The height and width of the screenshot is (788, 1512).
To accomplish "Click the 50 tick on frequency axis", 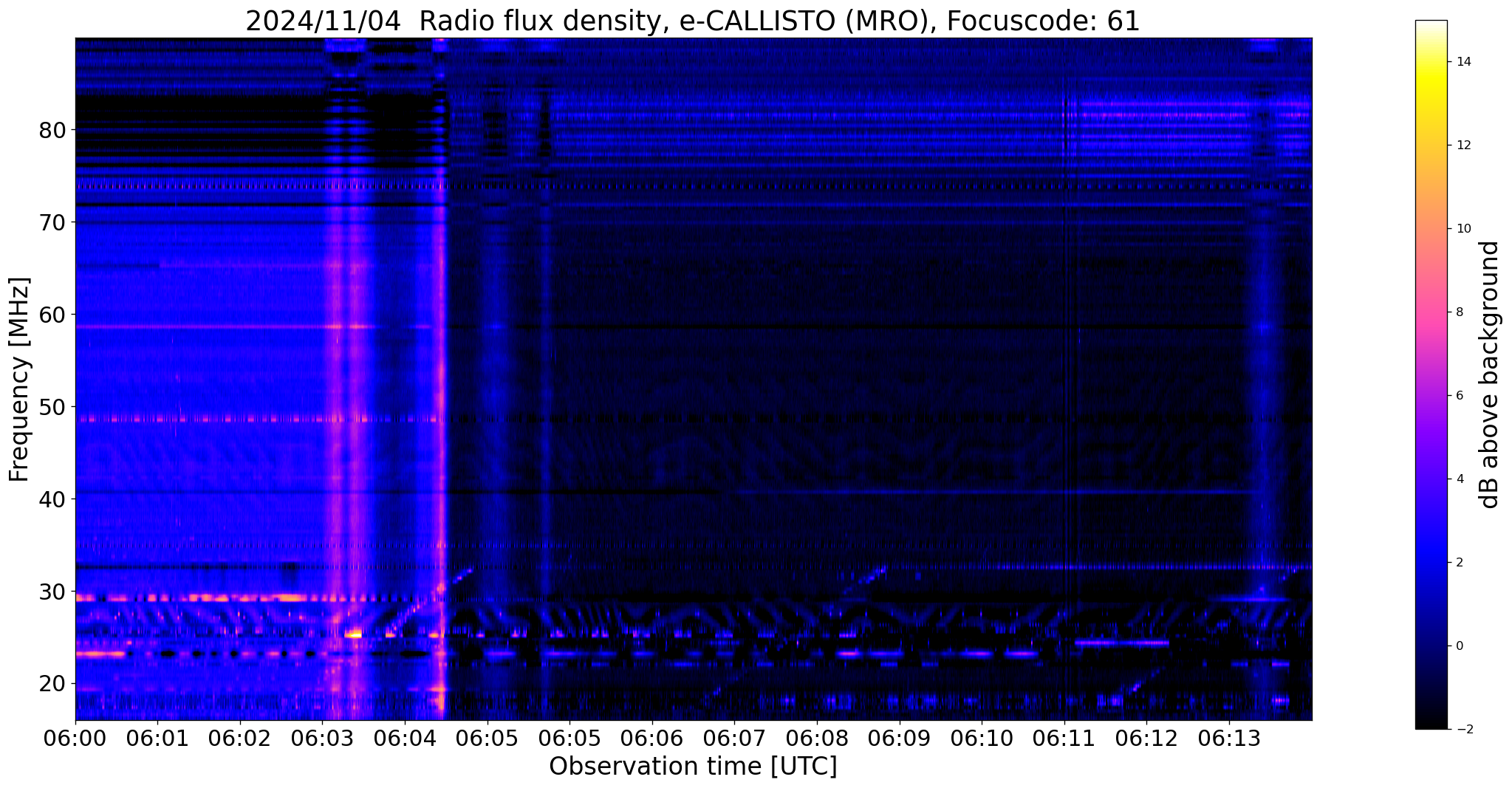I will pyautogui.click(x=52, y=407).
